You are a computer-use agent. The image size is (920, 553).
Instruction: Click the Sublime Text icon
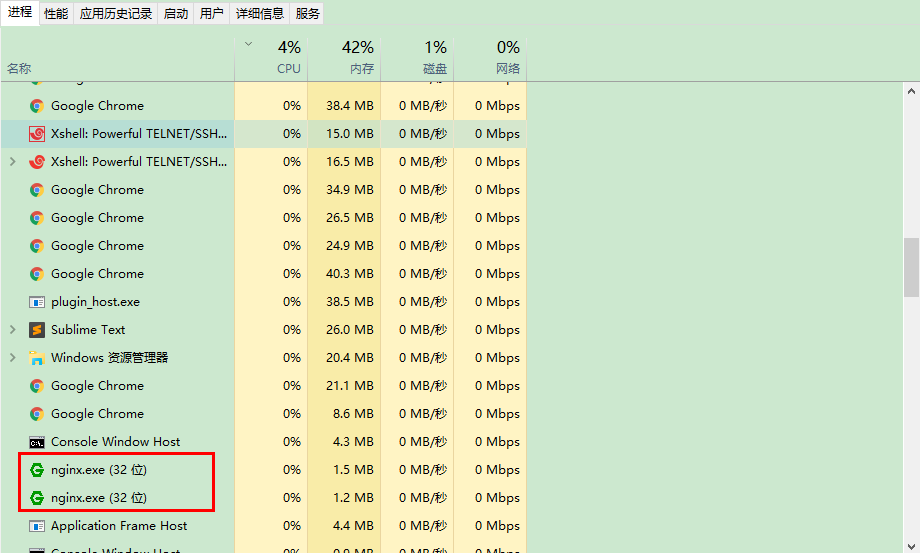click(37, 330)
